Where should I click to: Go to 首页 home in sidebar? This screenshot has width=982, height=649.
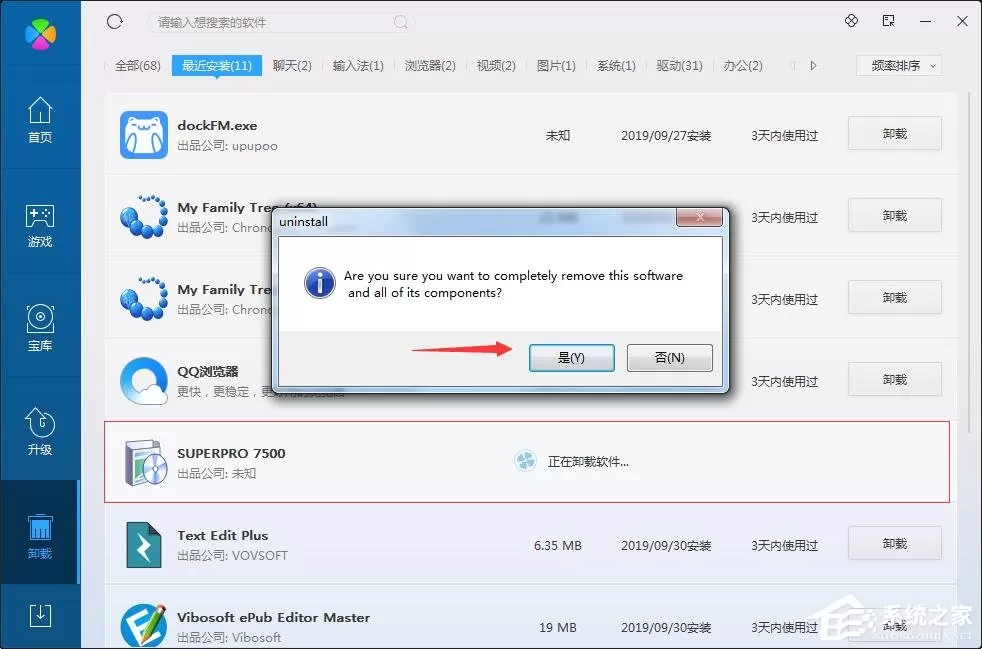[x=40, y=120]
